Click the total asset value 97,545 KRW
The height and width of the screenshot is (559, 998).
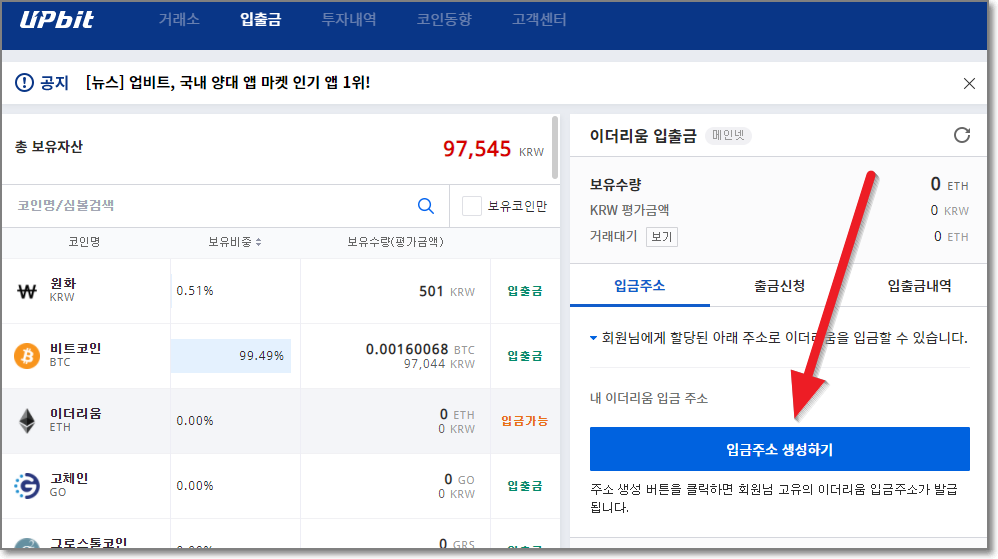tap(493, 150)
